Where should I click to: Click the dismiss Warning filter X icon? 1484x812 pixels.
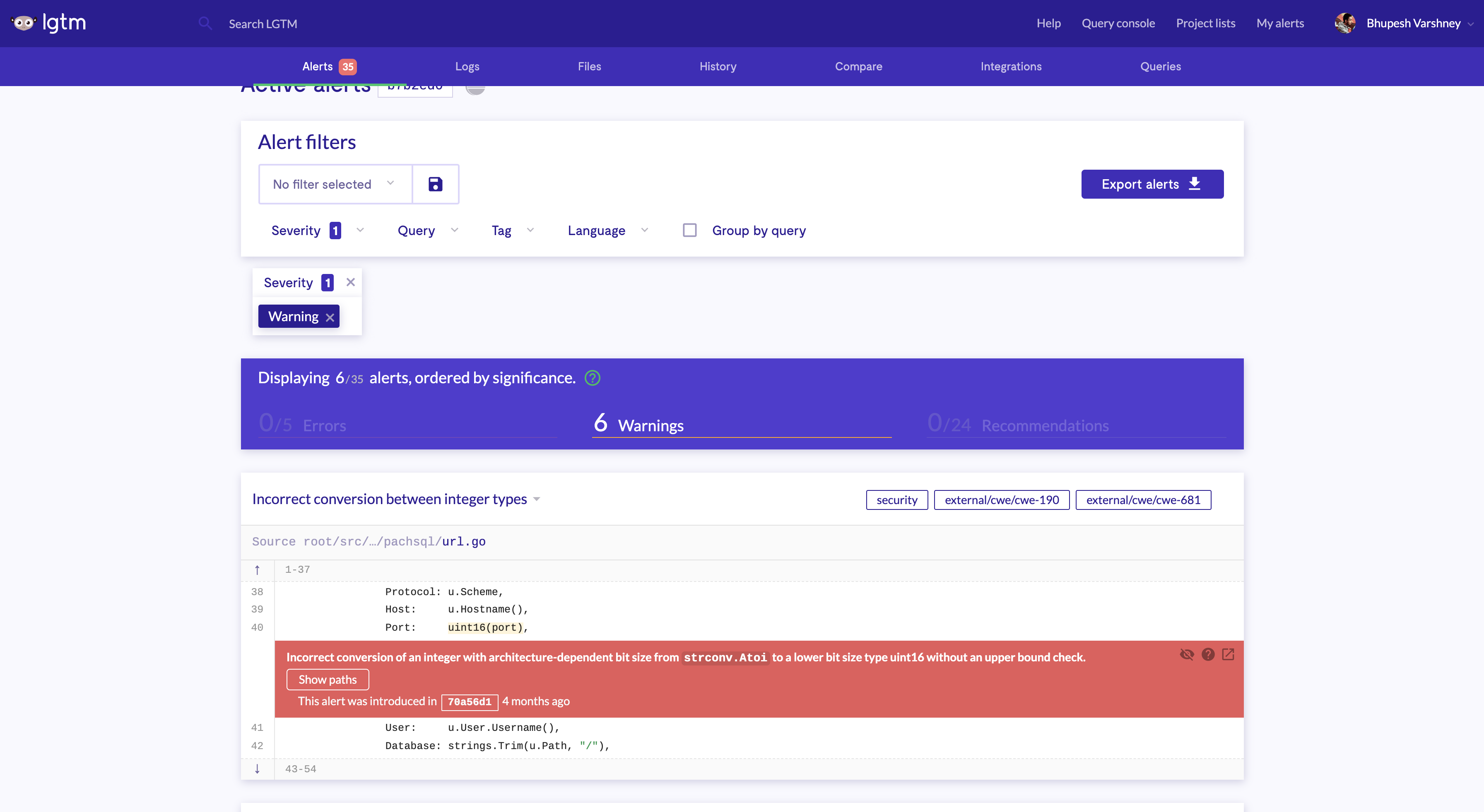(x=331, y=316)
